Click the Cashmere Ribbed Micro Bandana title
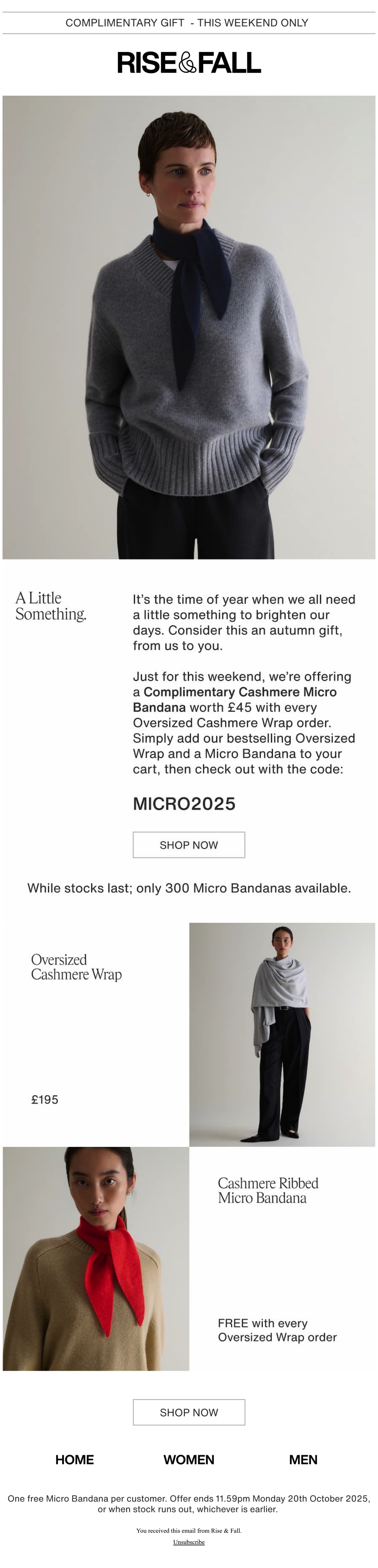The width and height of the screenshot is (378, 1568). pyautogui.click(x=268, y=1190)
